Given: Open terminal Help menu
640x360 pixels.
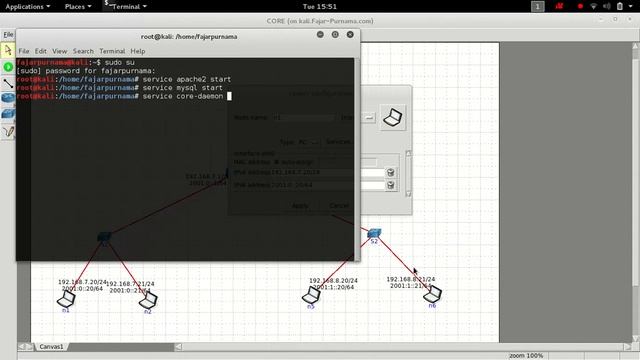Looking at the screenshot, I should point(138,51).
